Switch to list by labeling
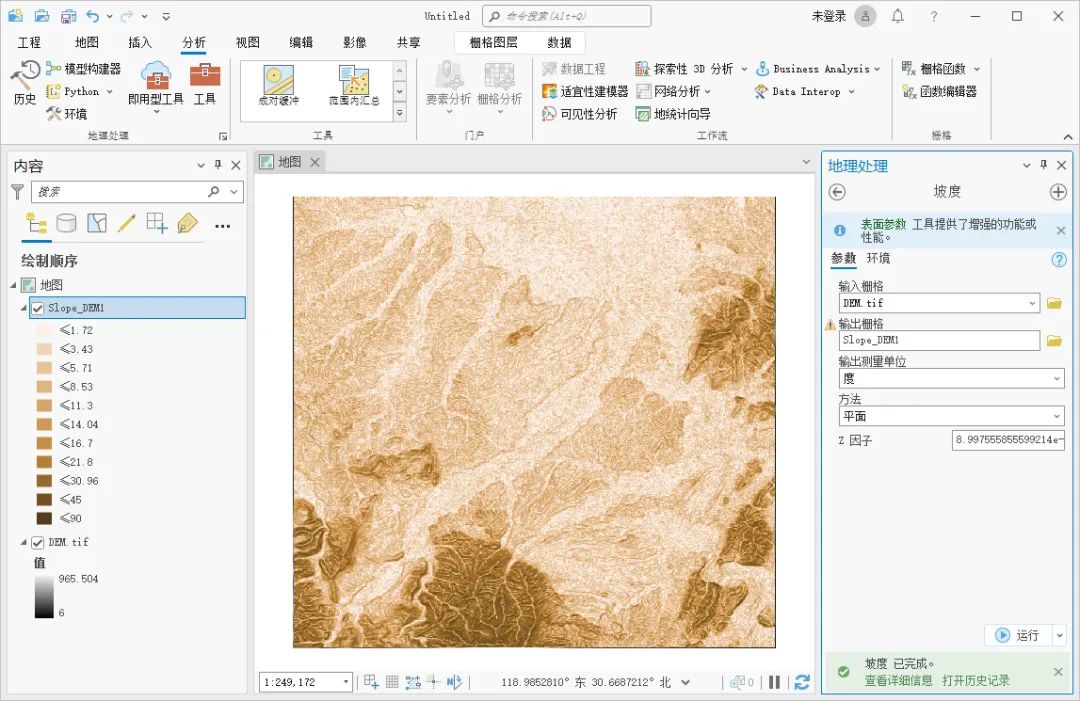This screenshot has width=1080, height=701. click(x=187, y=223)
